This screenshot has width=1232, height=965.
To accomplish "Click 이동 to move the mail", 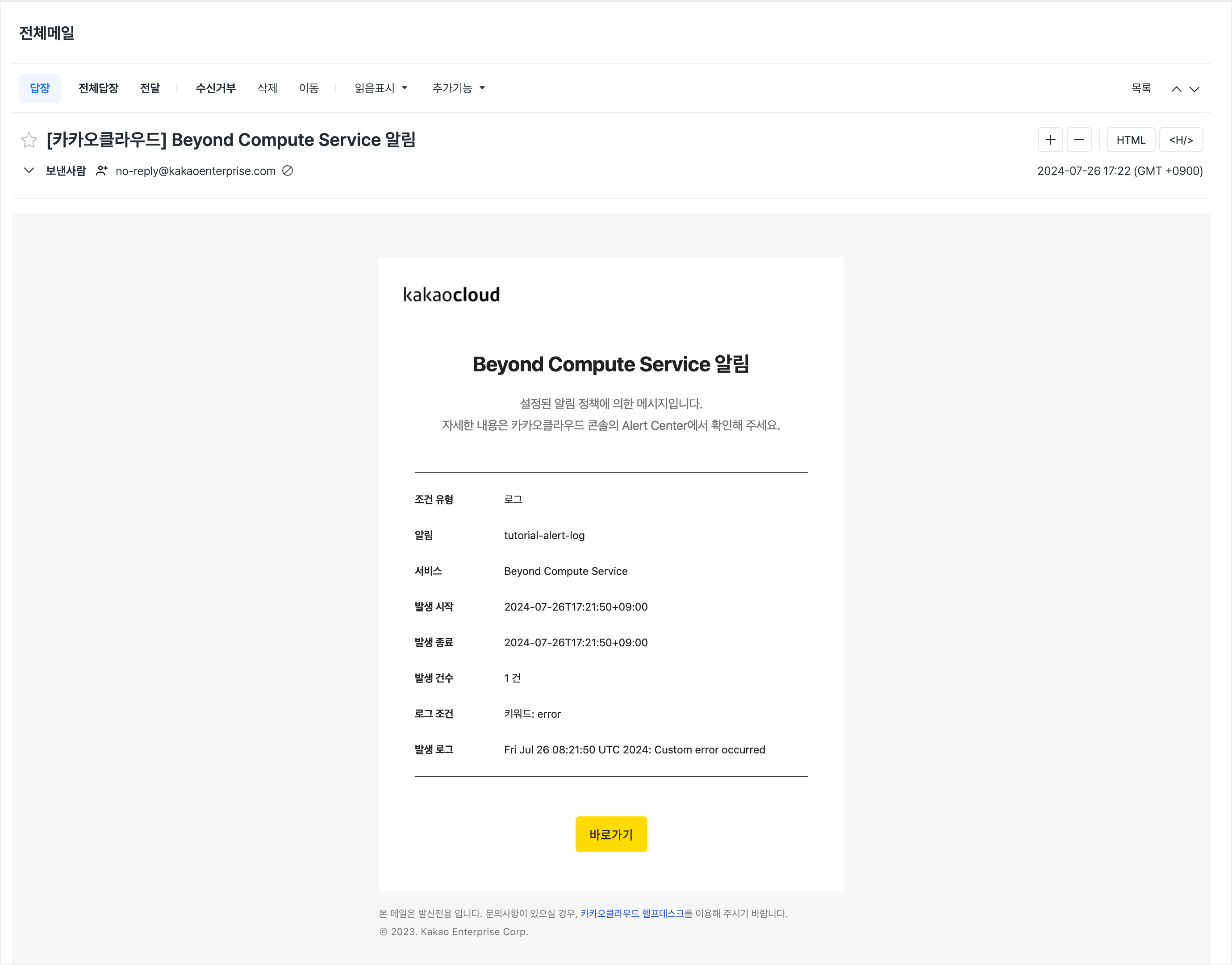I will [309, 88].
